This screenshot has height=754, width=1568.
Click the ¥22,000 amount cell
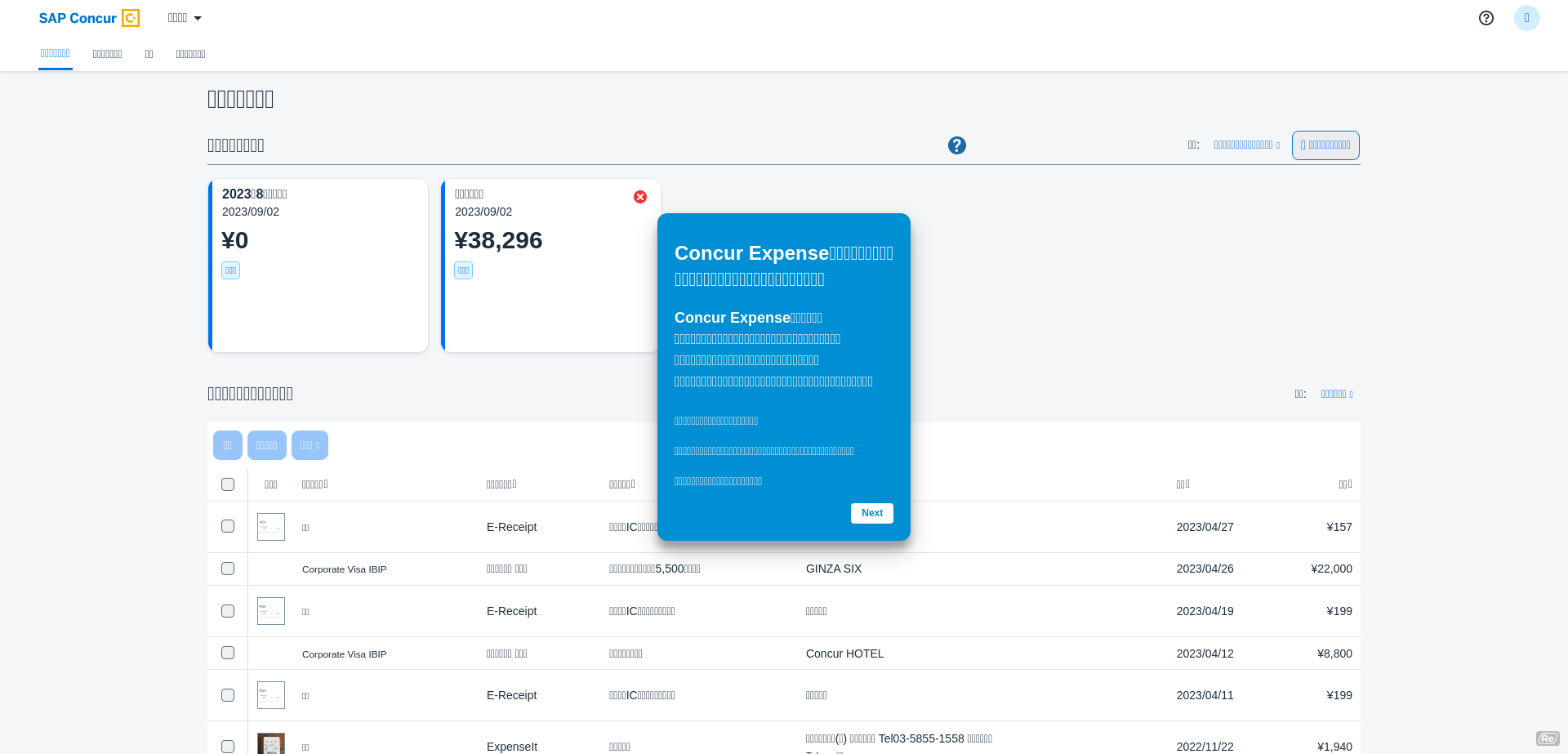1331,569
